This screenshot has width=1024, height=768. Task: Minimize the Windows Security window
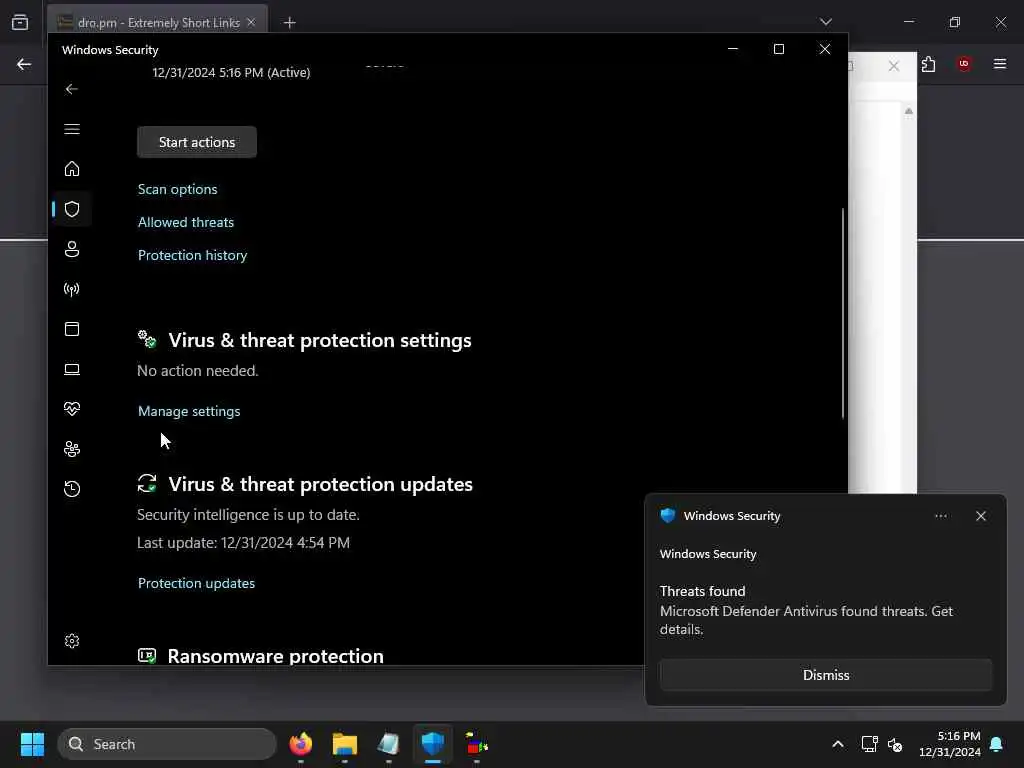tap(733, 49)
